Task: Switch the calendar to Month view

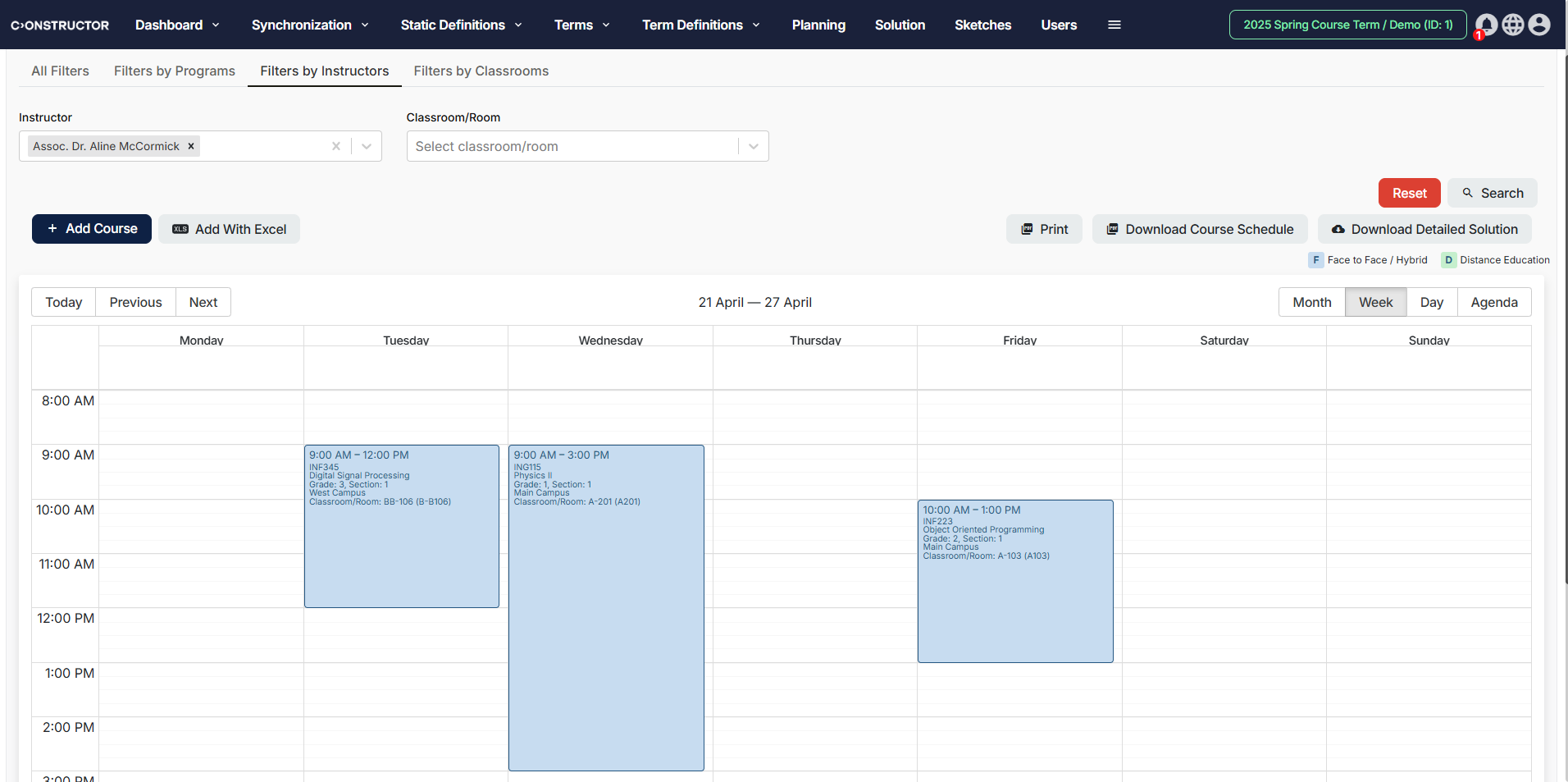Action: coord(1310,302)
